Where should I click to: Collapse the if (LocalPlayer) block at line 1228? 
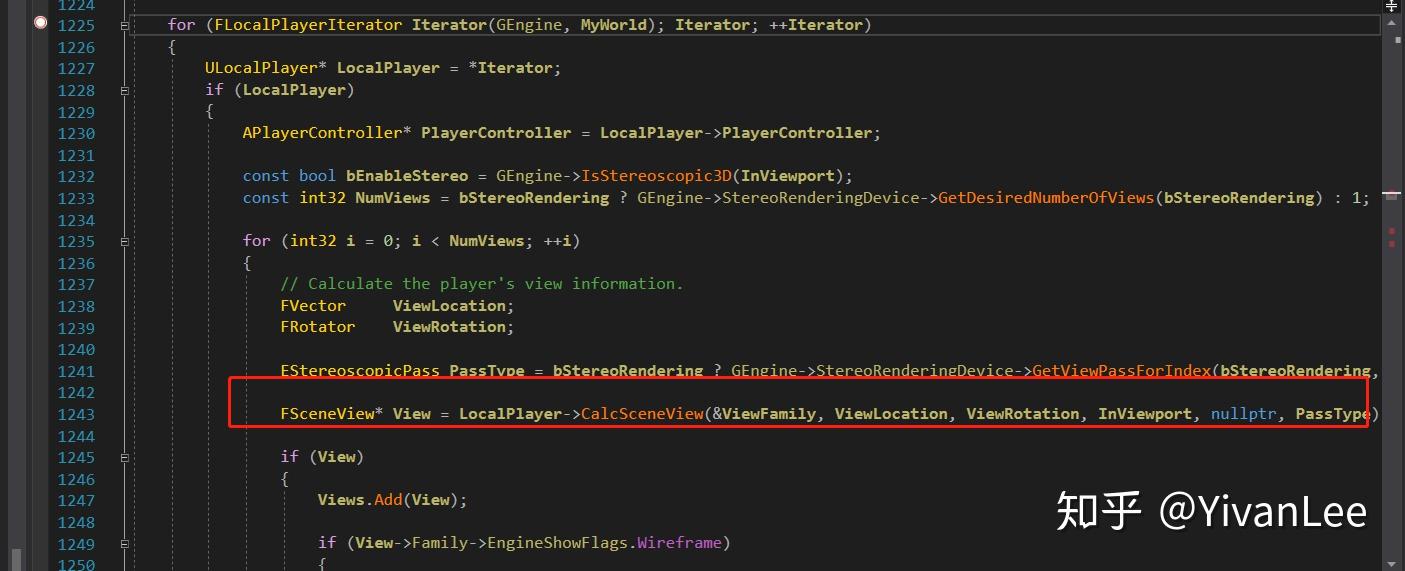(x=124, y=91)
